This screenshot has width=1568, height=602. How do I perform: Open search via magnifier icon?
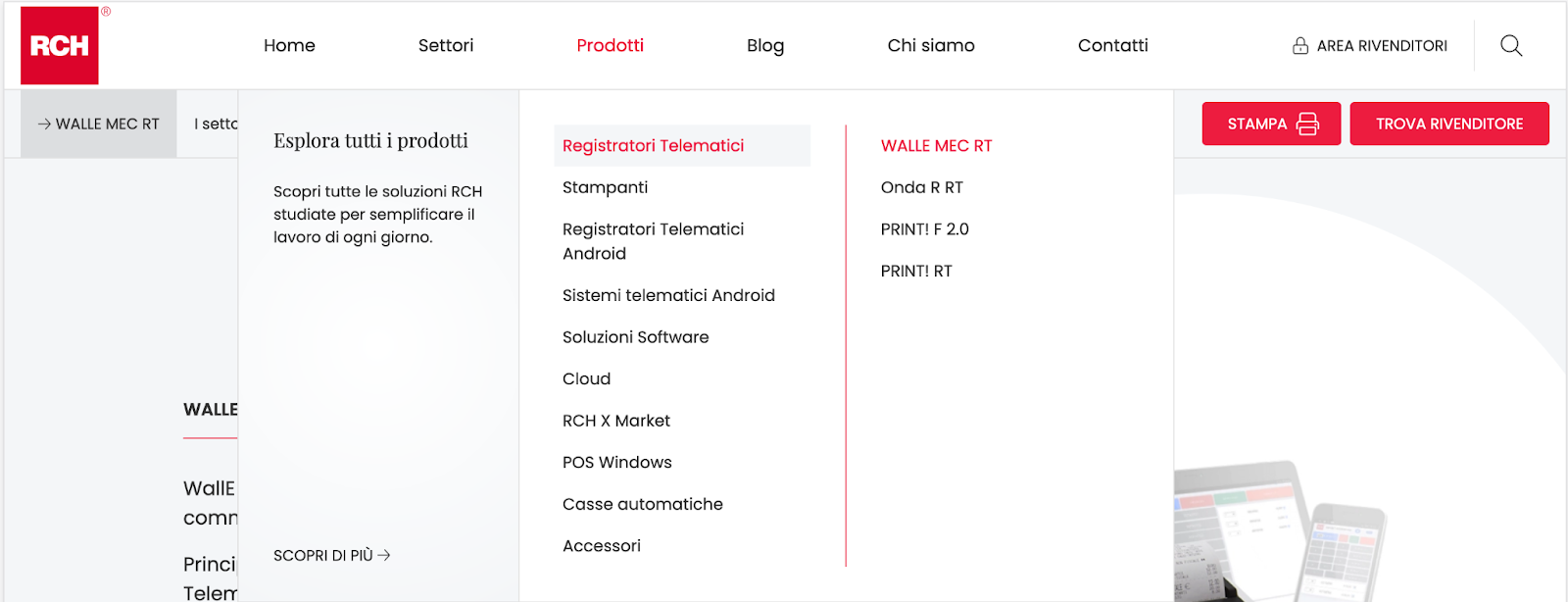tap(1511, 45)
